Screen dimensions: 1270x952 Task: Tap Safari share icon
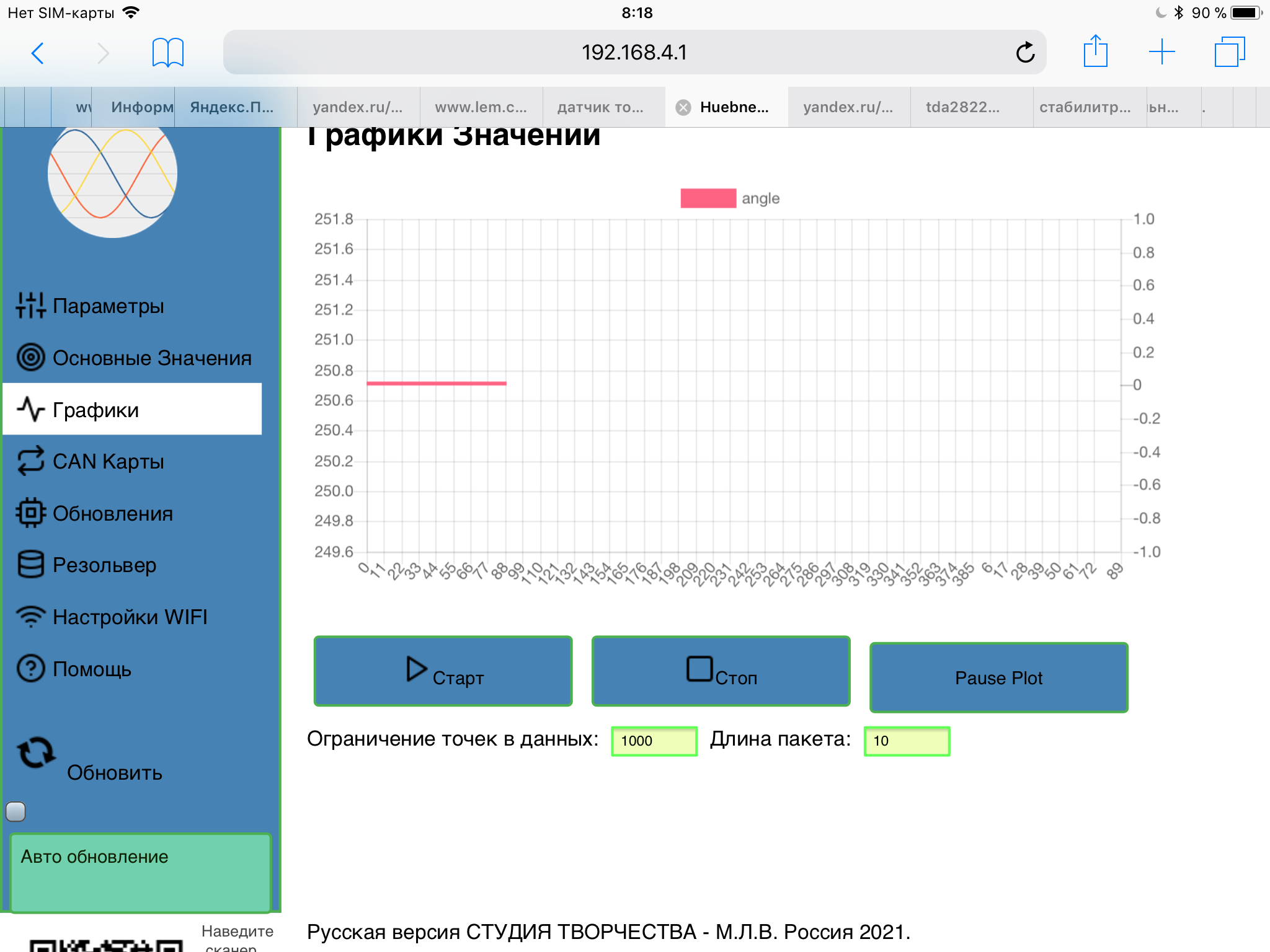pyautogui.click(x=1095, y=52)
